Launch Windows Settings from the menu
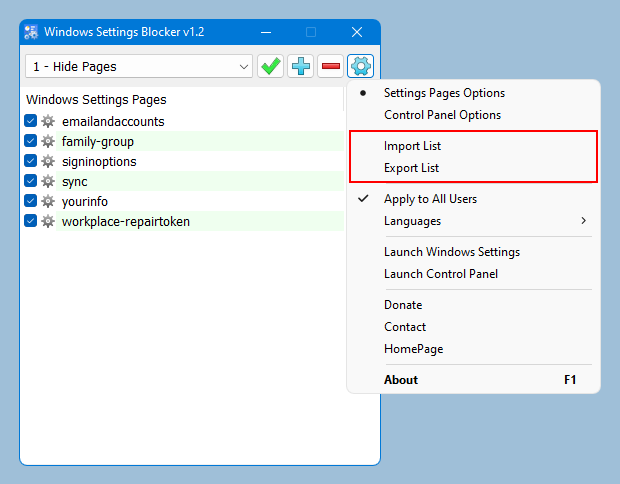The height and width of the screenshot is (484, 620). [x=451, y=252]
